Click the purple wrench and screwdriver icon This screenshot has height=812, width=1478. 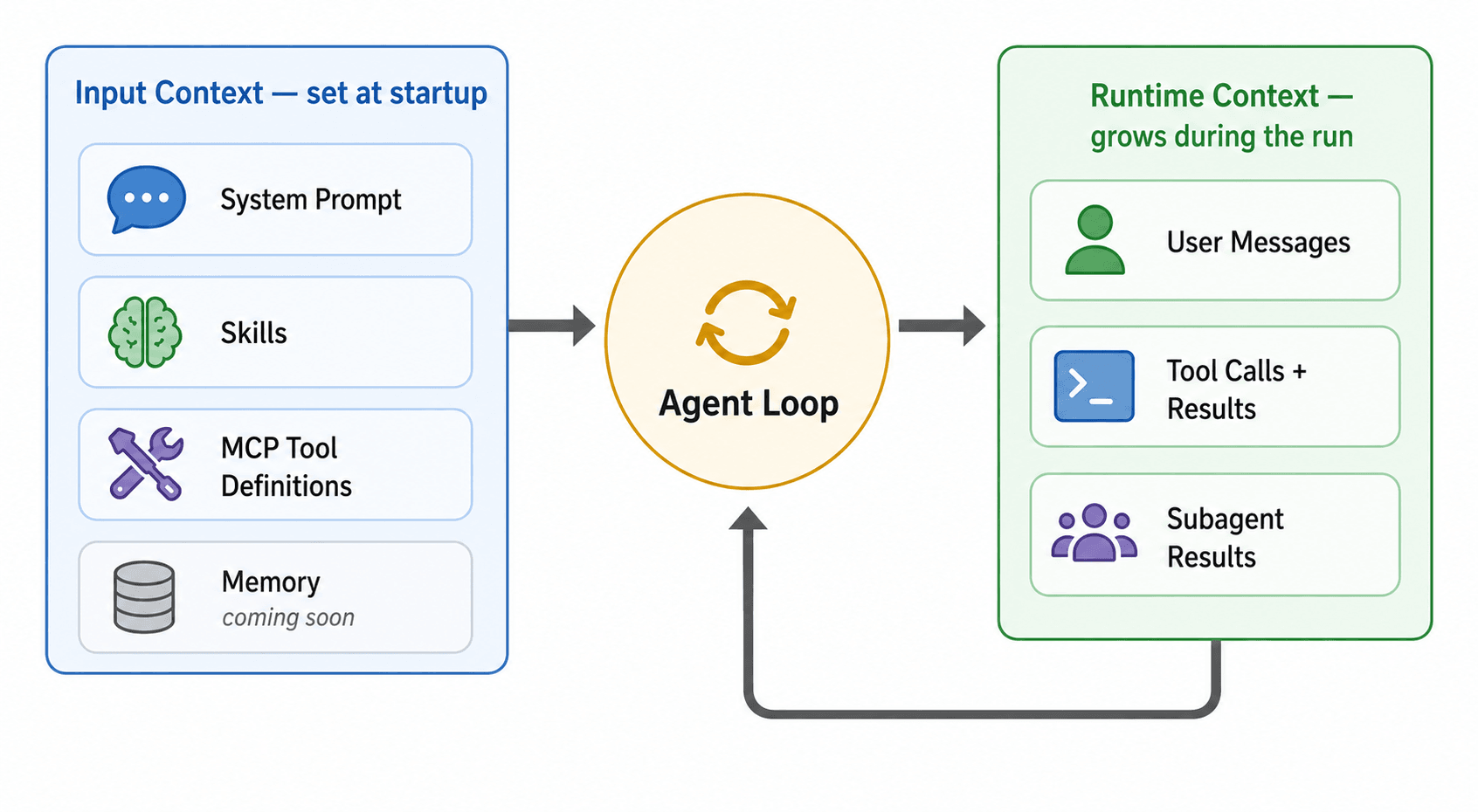[x=146, y=464]
